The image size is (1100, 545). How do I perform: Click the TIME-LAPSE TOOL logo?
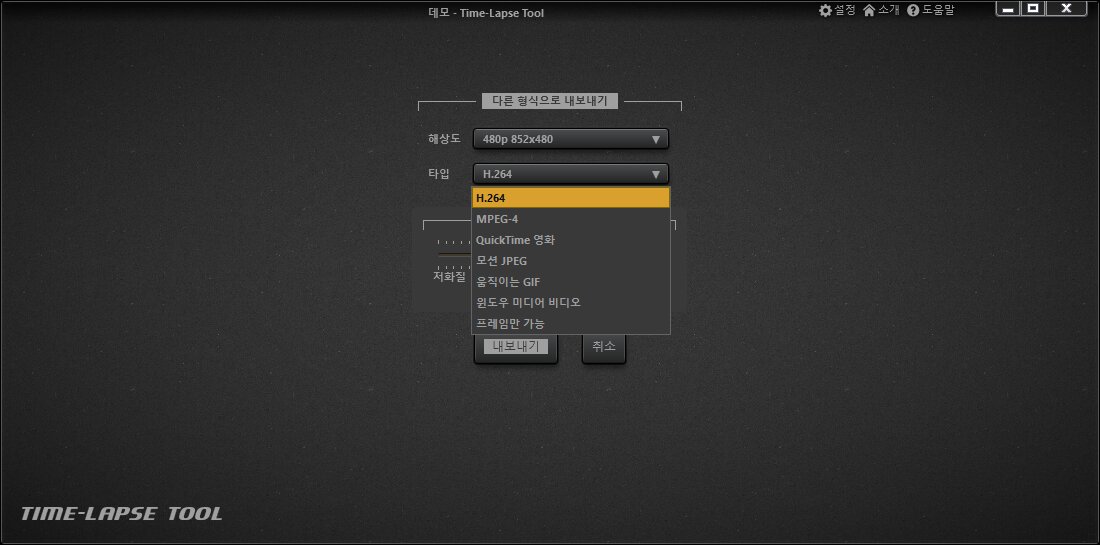tap(122, 514)
